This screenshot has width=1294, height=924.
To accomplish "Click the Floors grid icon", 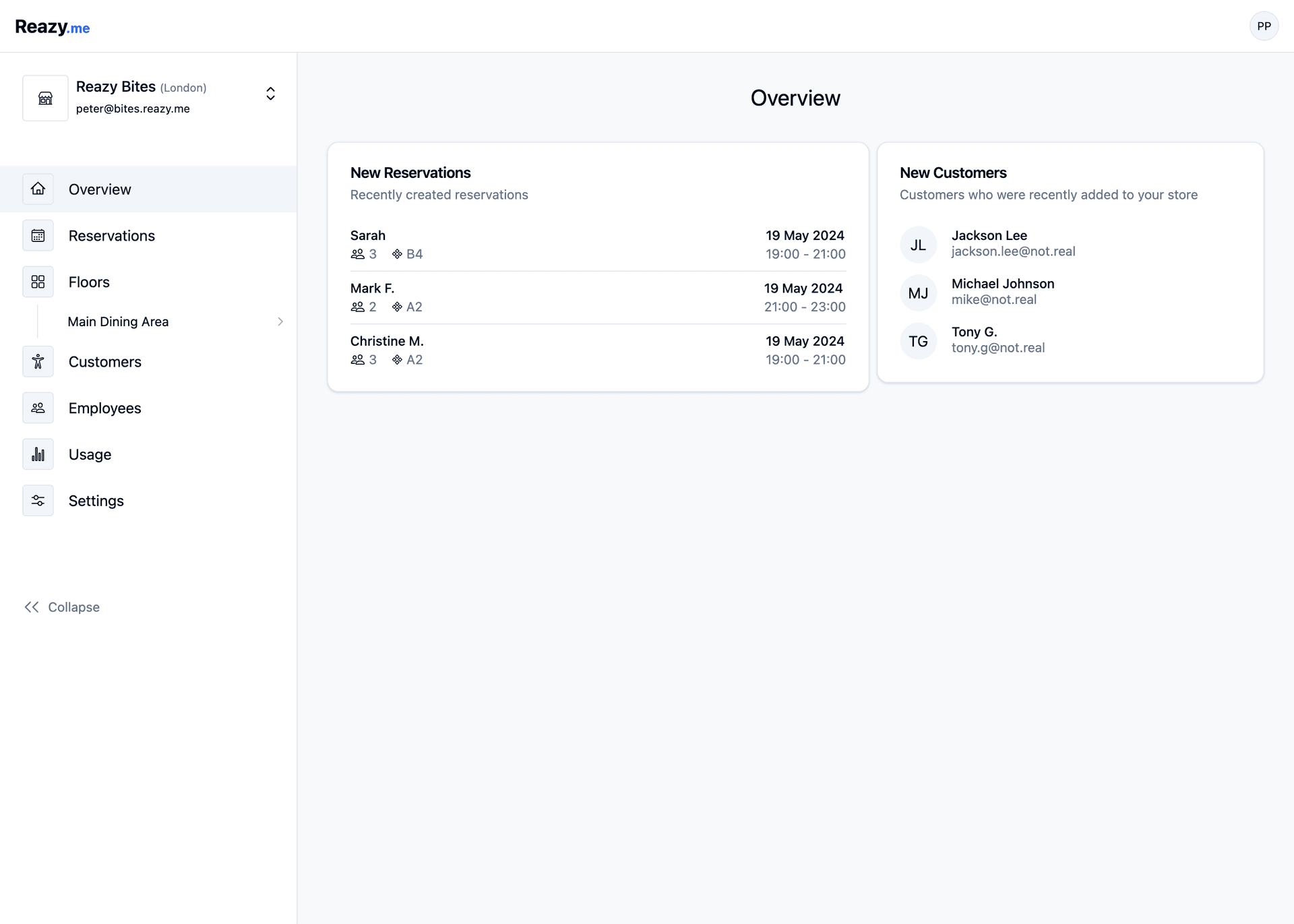I will pyautogui.click(x=38, y=282).
